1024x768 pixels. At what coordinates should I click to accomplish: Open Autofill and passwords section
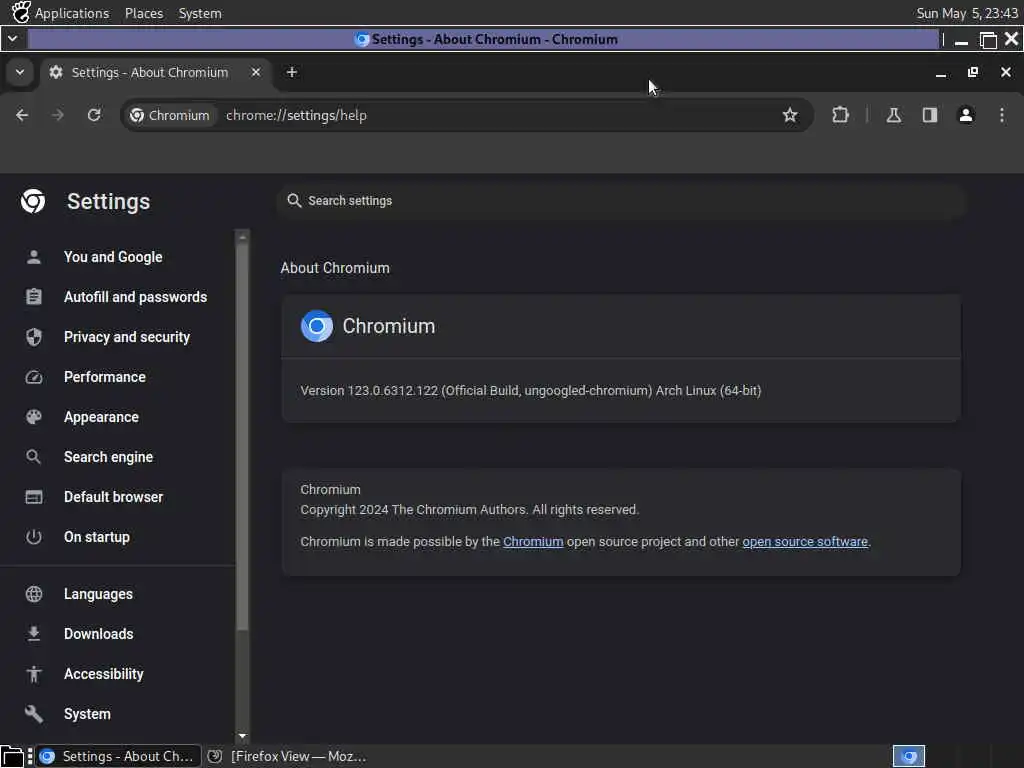pos(135,297)
